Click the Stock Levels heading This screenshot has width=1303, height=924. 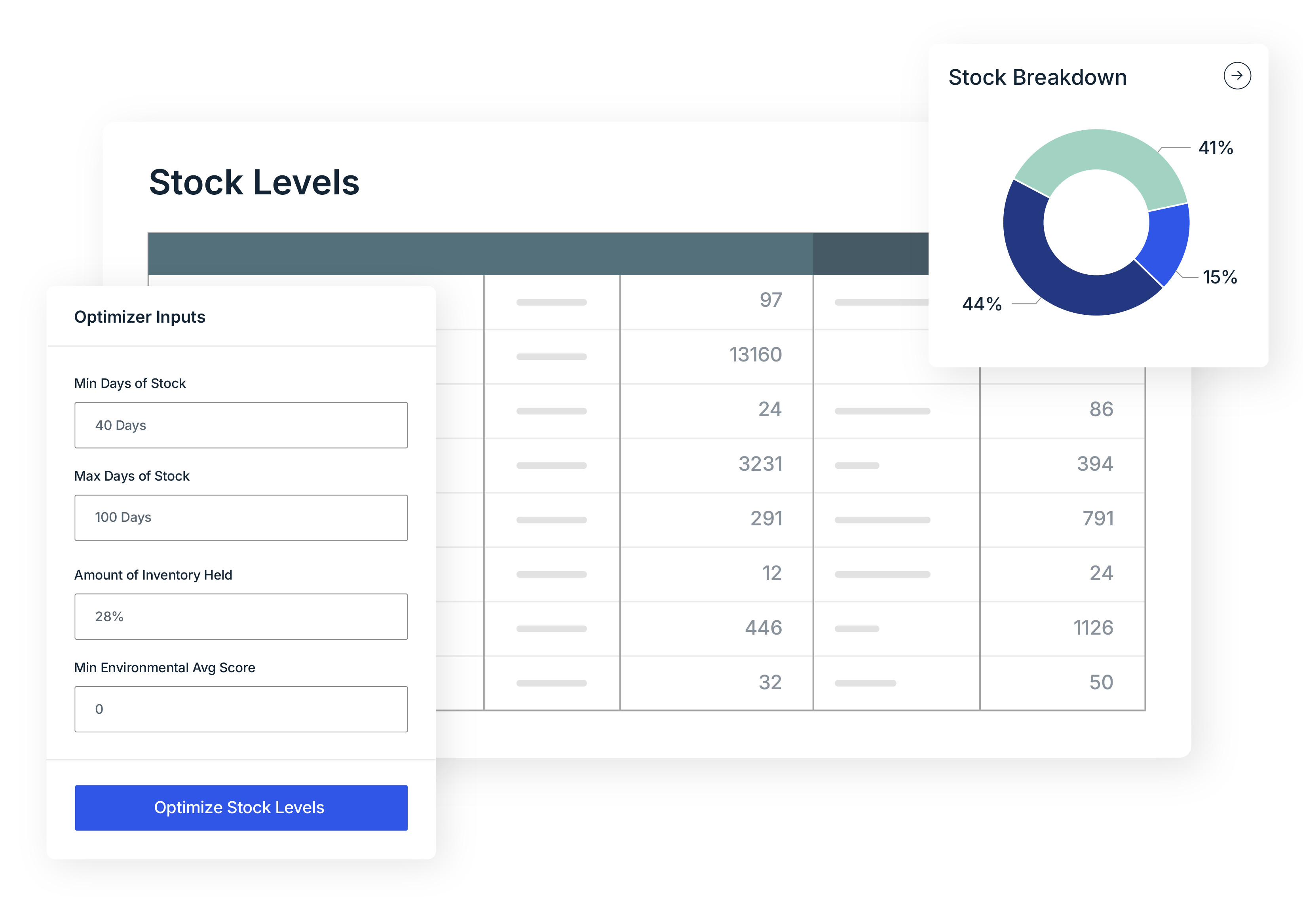pyautogui.click(x=254, y=182)
